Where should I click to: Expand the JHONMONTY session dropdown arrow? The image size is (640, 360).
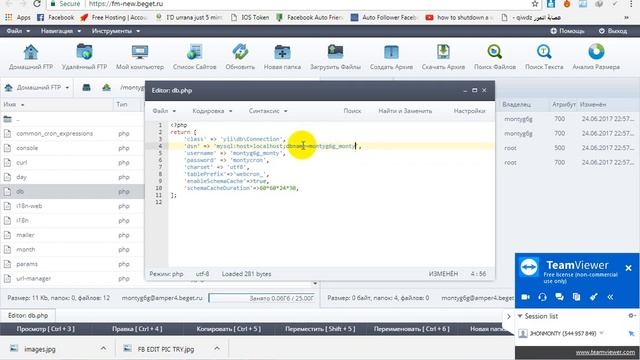tap(602, 333)
